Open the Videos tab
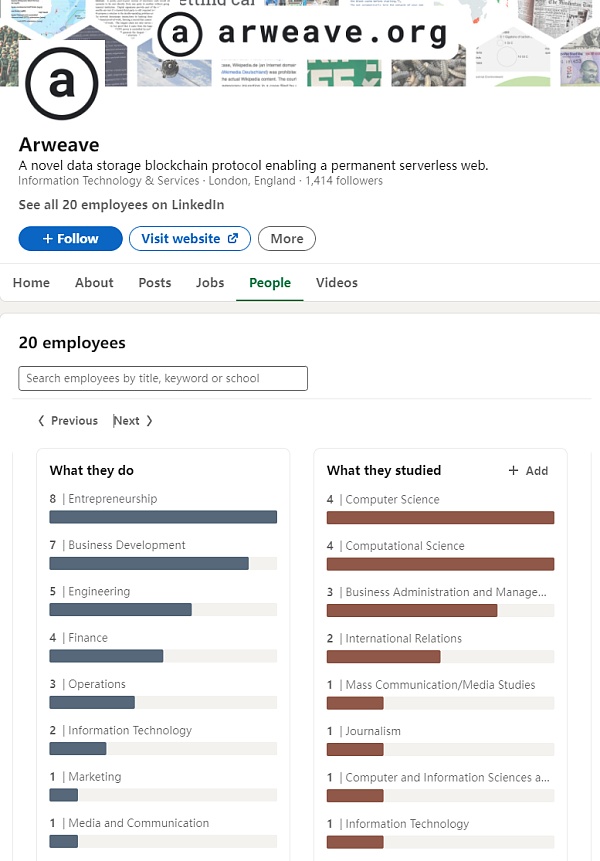The height and width of the screenshot is (861, 600). pyautogui.click(x=337, y=283)
